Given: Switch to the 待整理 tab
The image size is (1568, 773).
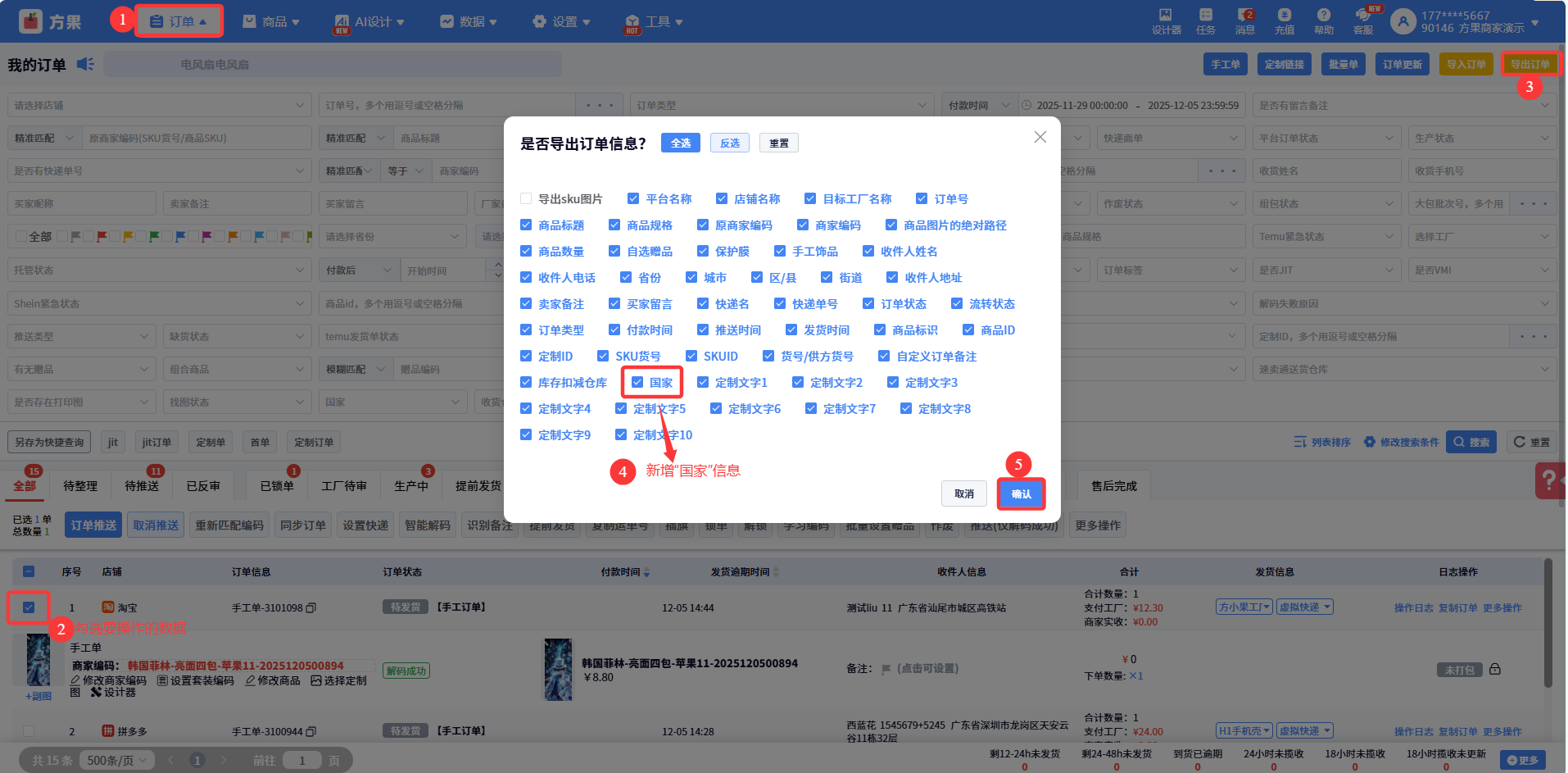Looking at the screenshot, I should (80, 486).
